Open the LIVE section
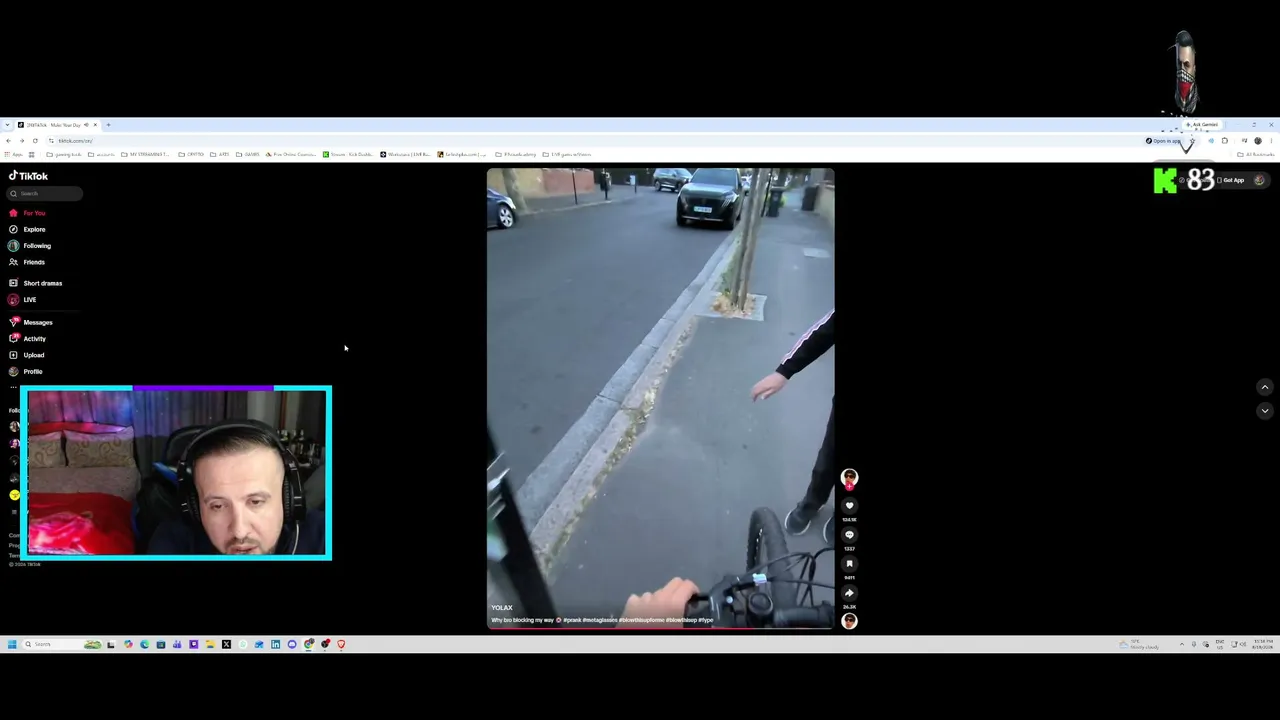The image size is (1280, 720). pyautogui.click(x=23, y=300)
